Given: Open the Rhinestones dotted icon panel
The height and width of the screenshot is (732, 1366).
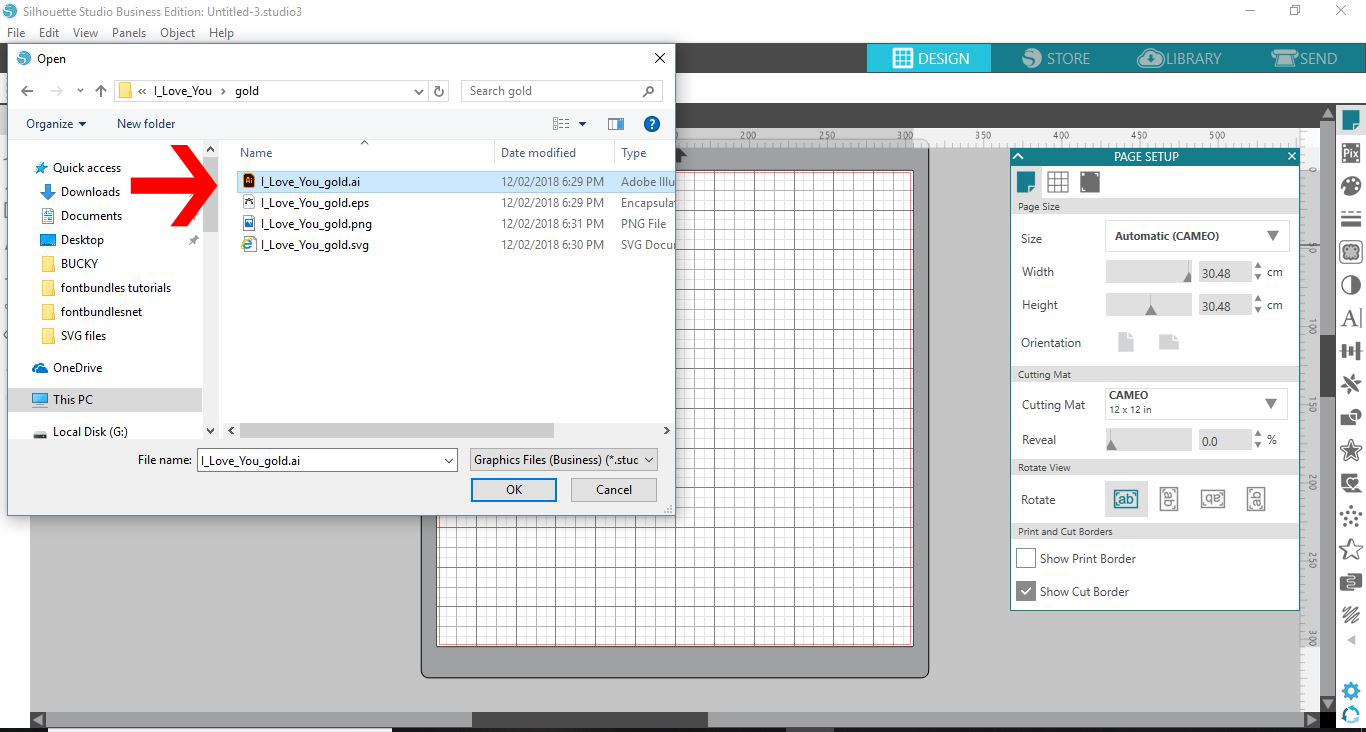Looking at the screenshot, I should pos(1351,516).
